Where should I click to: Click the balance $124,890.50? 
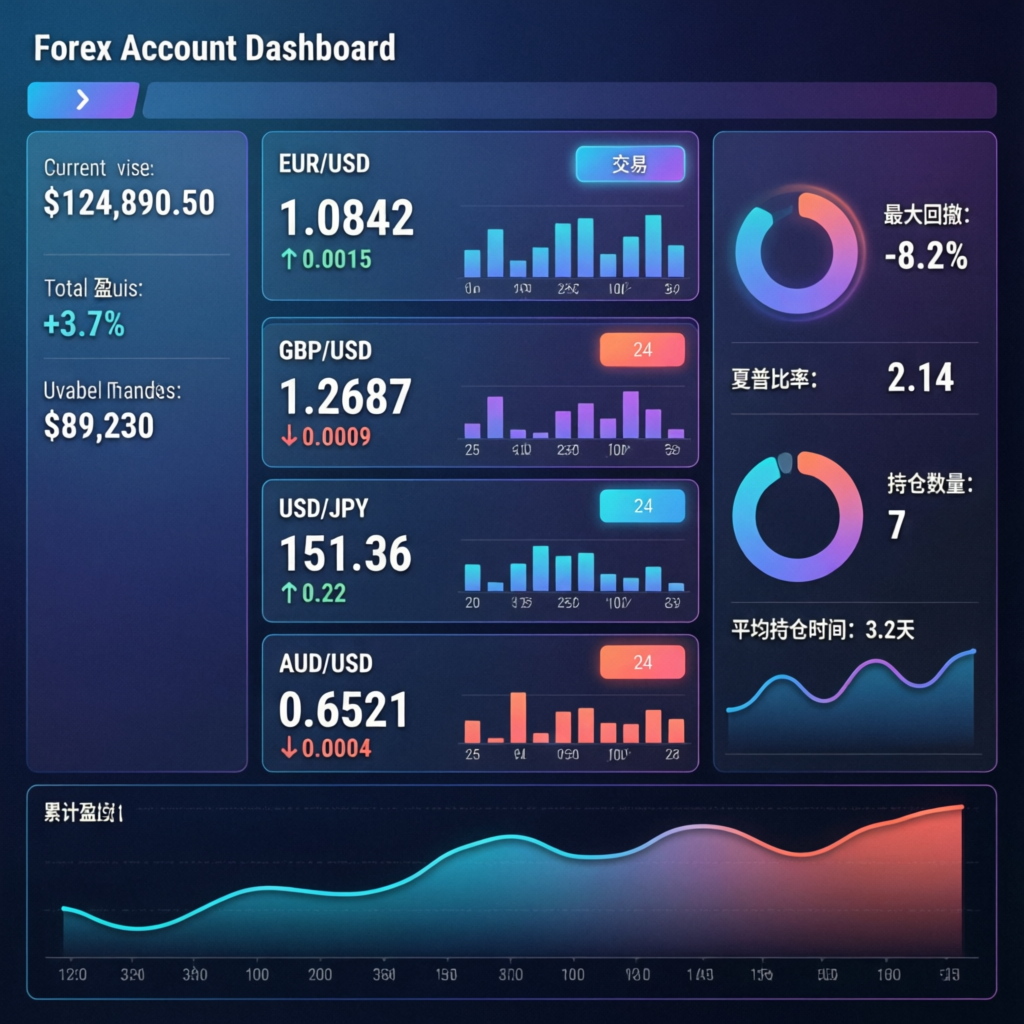click(x=129, y=202)
